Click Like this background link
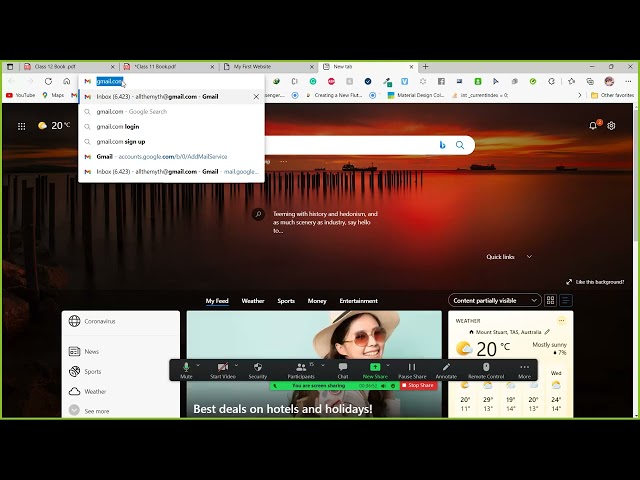Screen dimensions: 640x480 [595, 282]
